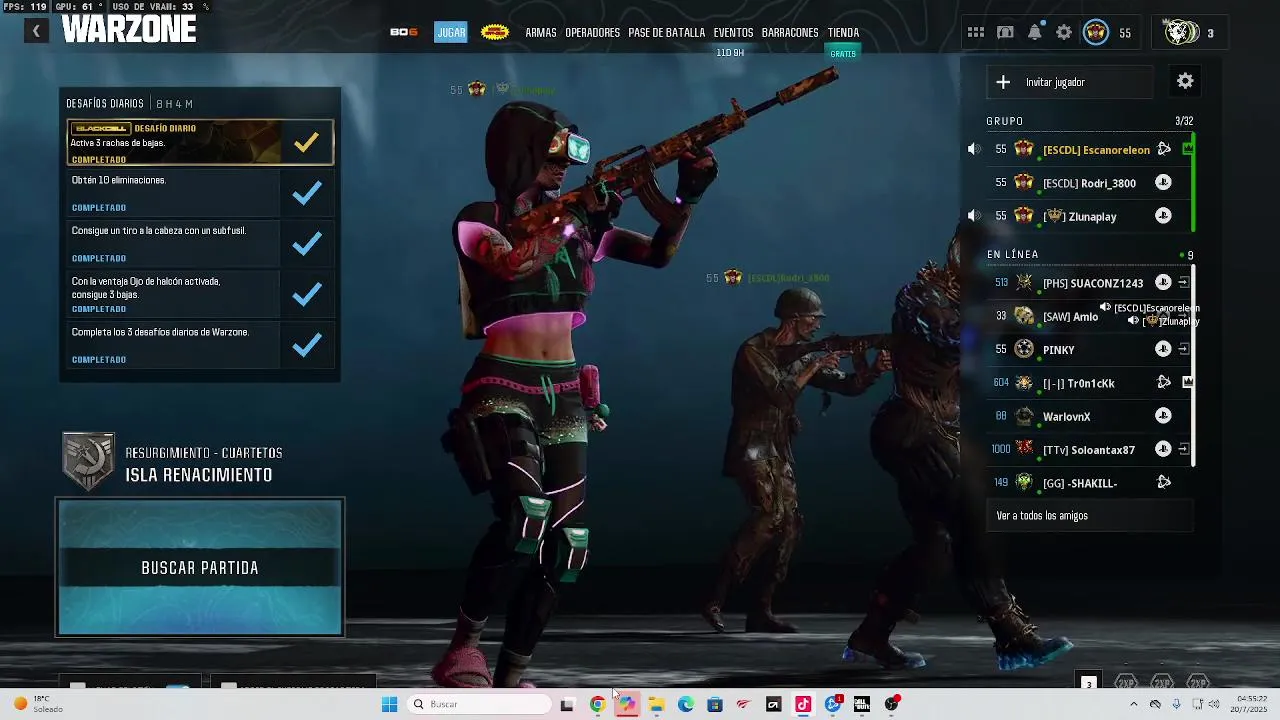1280x720 pixels.
Task: Open the BARRACONES tab
Action: [x=790, y=32]
